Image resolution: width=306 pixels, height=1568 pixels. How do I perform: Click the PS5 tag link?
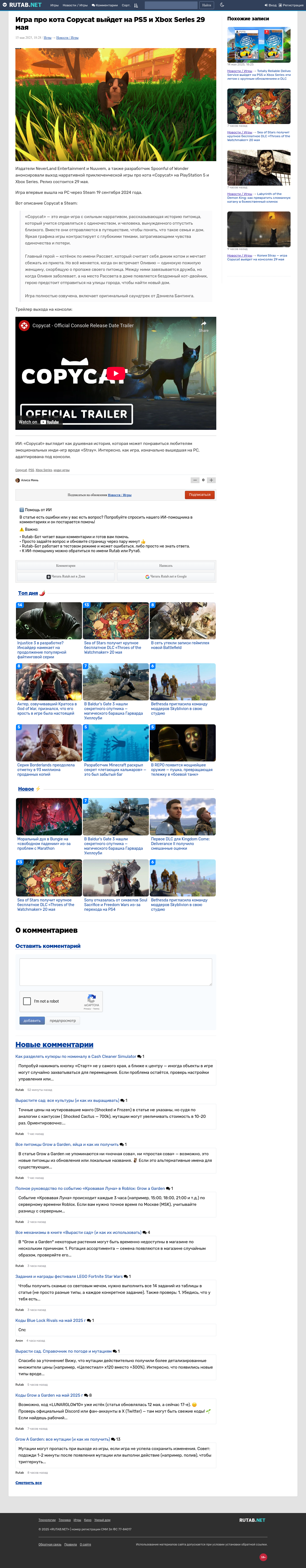tap(31, 470)
